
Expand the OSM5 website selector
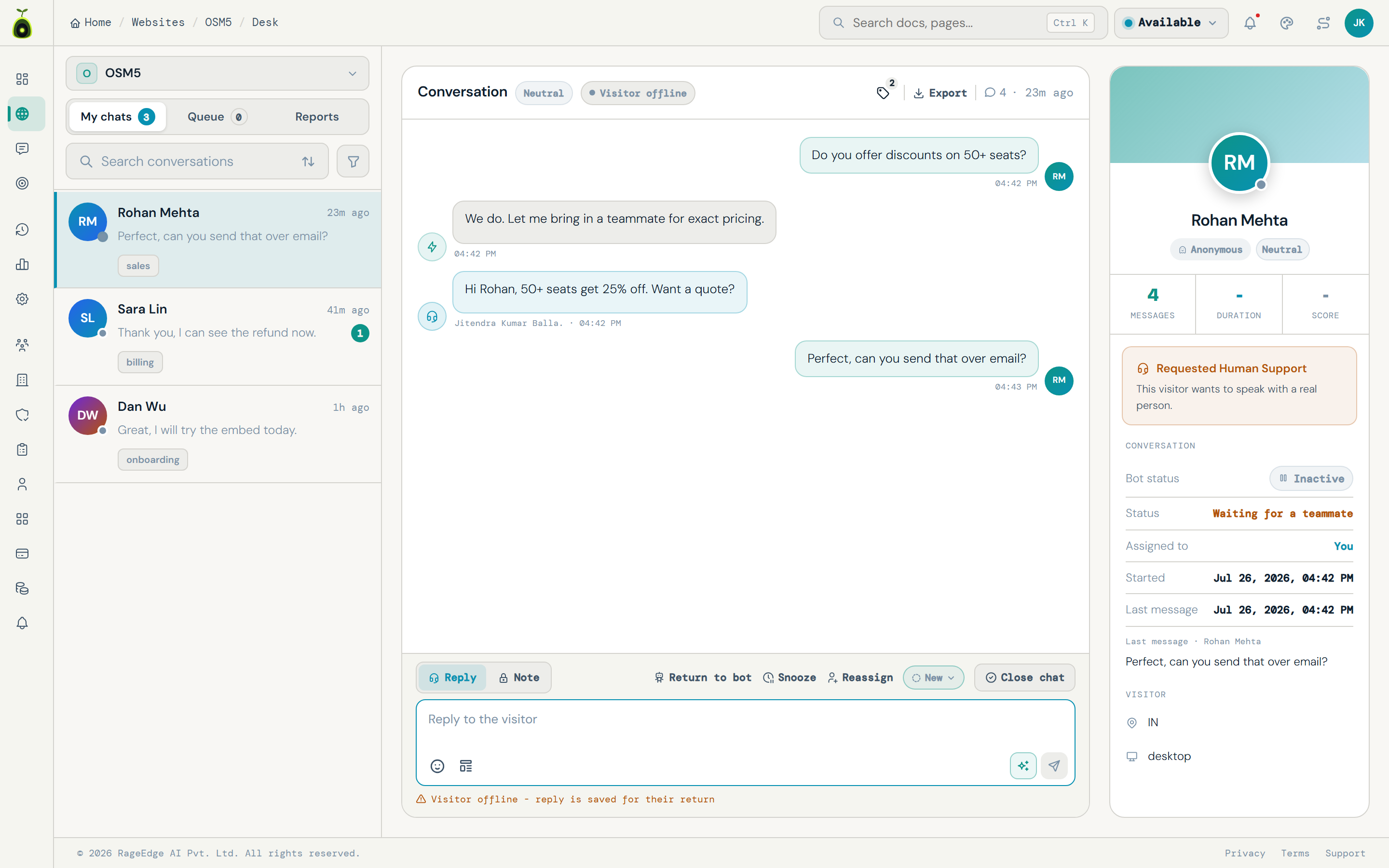[217, 73]
